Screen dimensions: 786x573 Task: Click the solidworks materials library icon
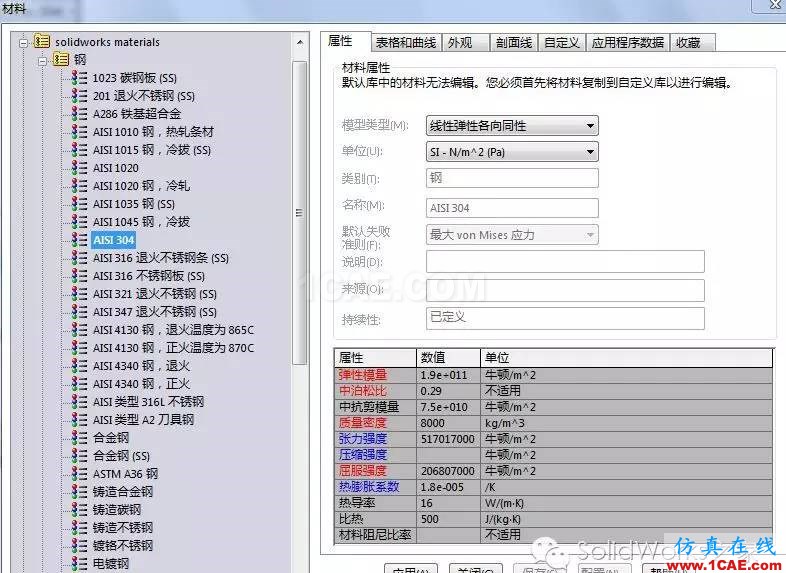tap(42, 41)
